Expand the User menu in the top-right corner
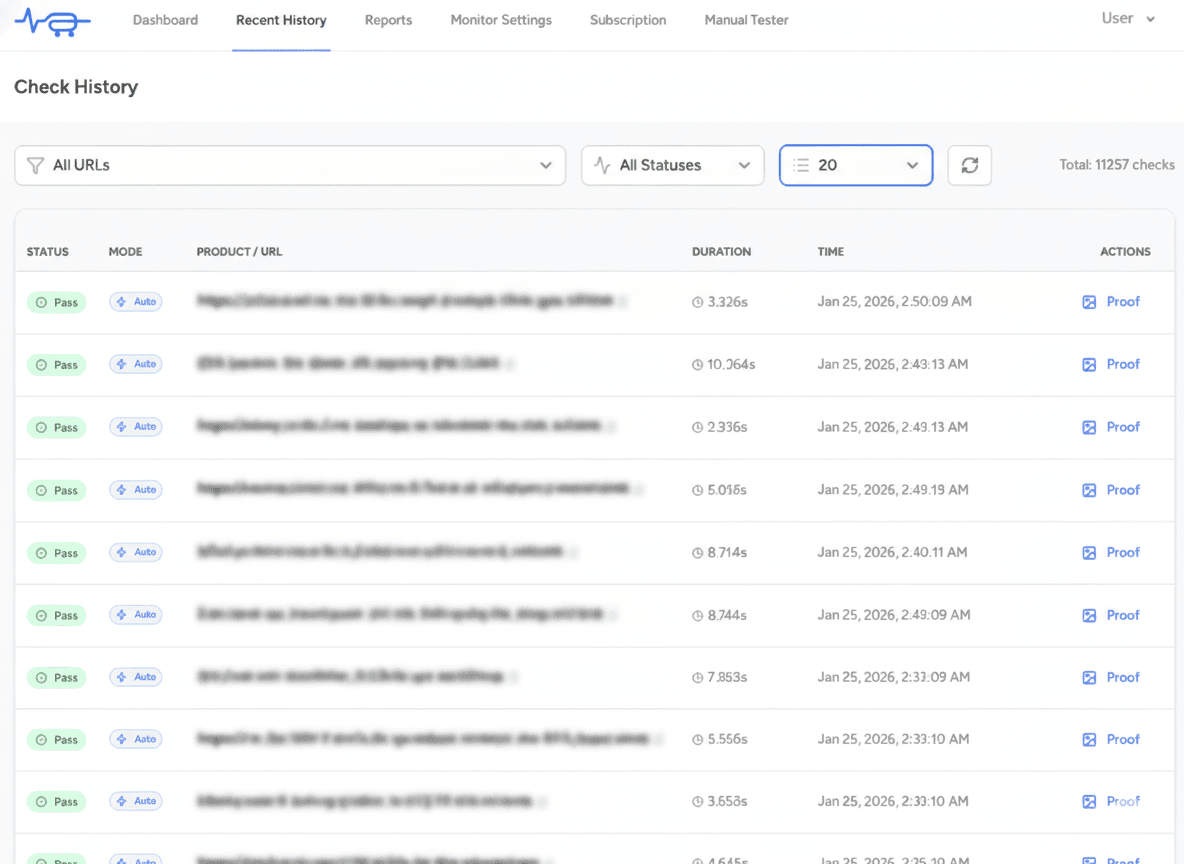 pyautogui.click(x=1127, y=18)
